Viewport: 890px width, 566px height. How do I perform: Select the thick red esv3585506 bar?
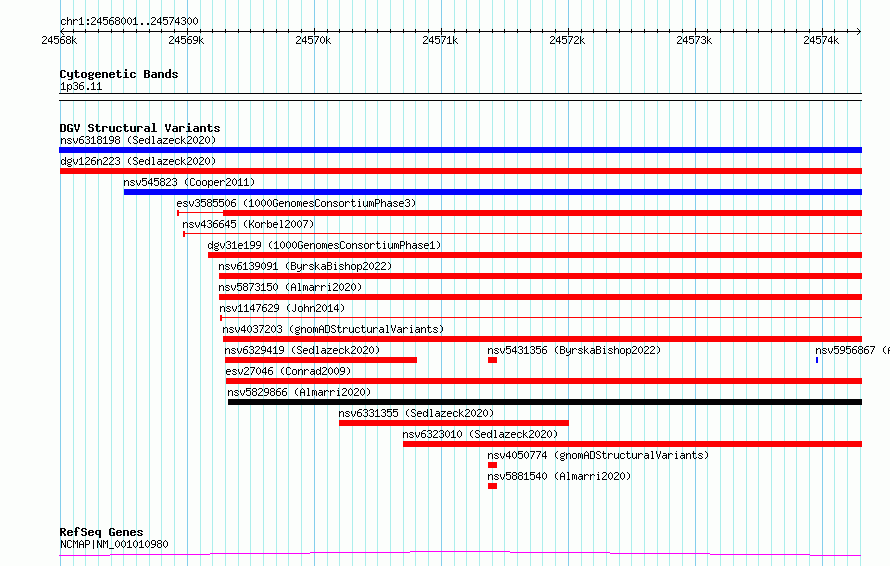542,213
